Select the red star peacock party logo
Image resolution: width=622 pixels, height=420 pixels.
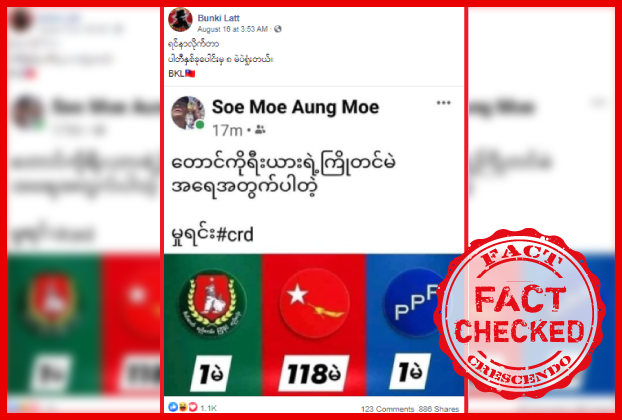pos(314,303)
